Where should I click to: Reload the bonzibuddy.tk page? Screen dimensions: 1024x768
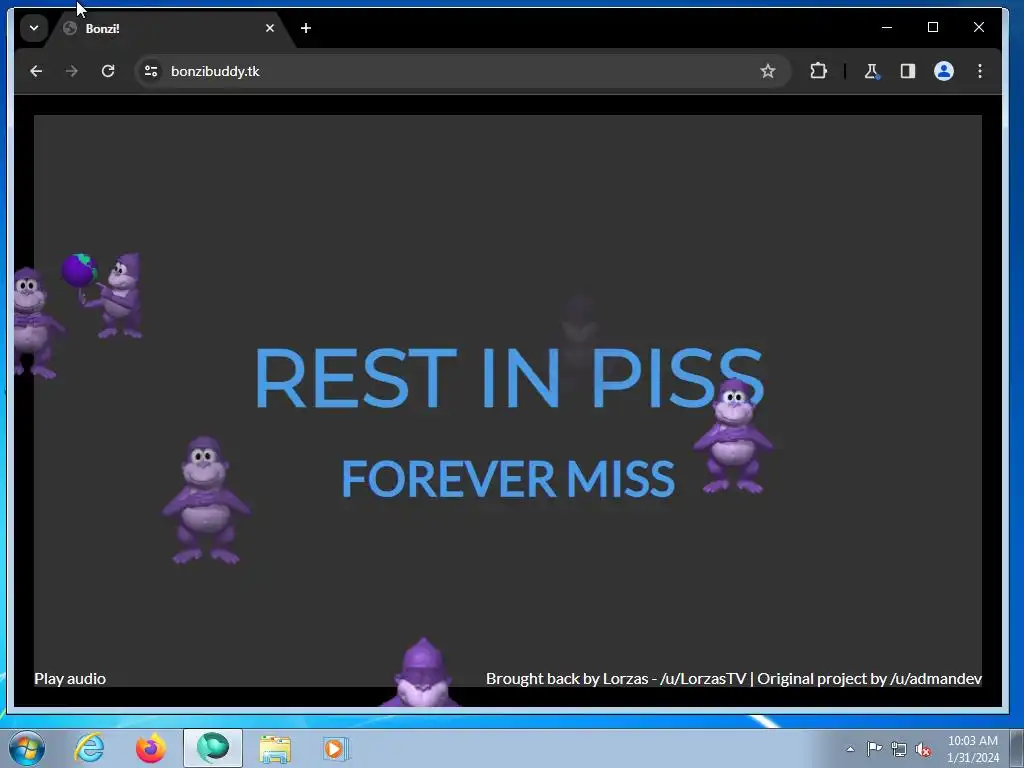tap(108, 71)
